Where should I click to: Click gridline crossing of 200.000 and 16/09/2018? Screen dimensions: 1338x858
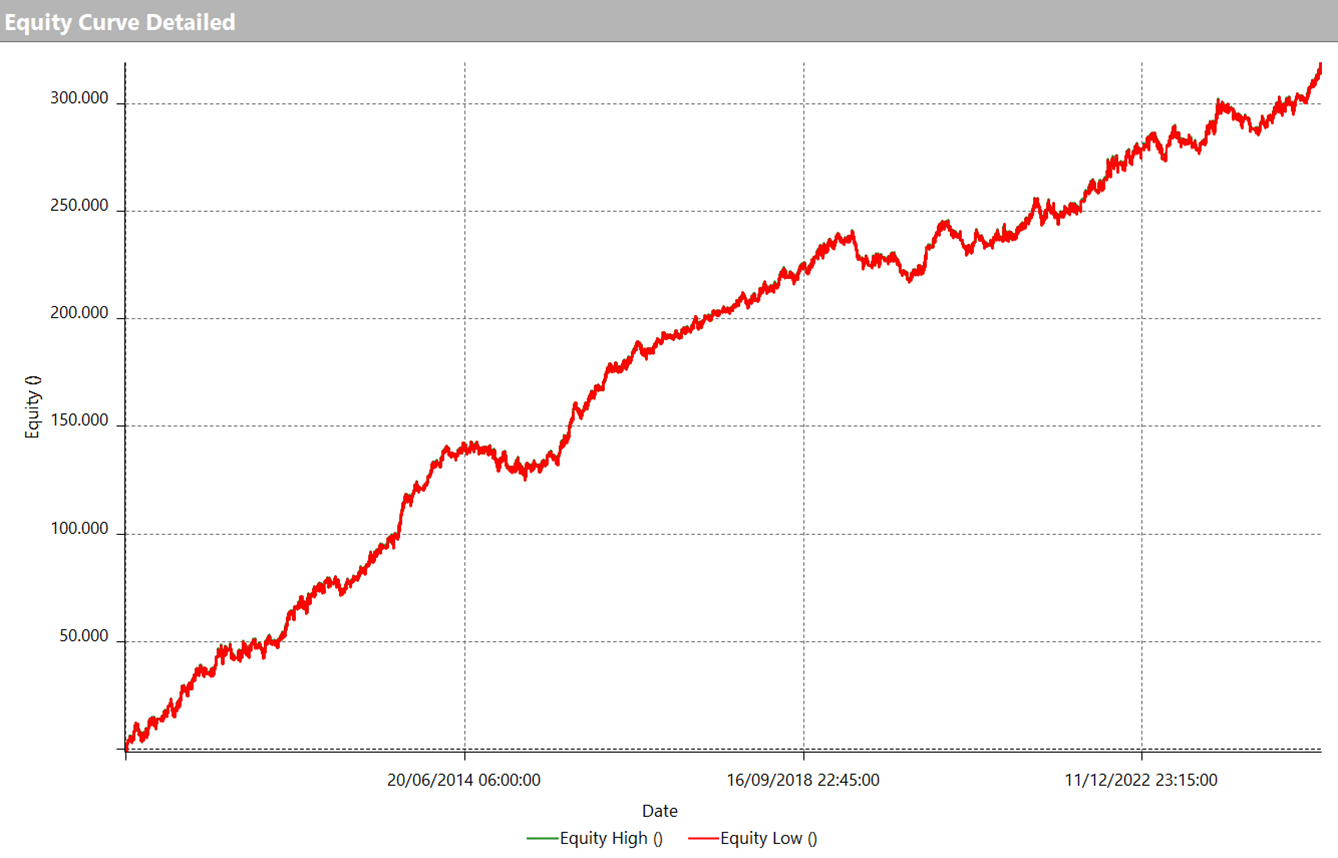pyautogui.click(x=804, y=319)
